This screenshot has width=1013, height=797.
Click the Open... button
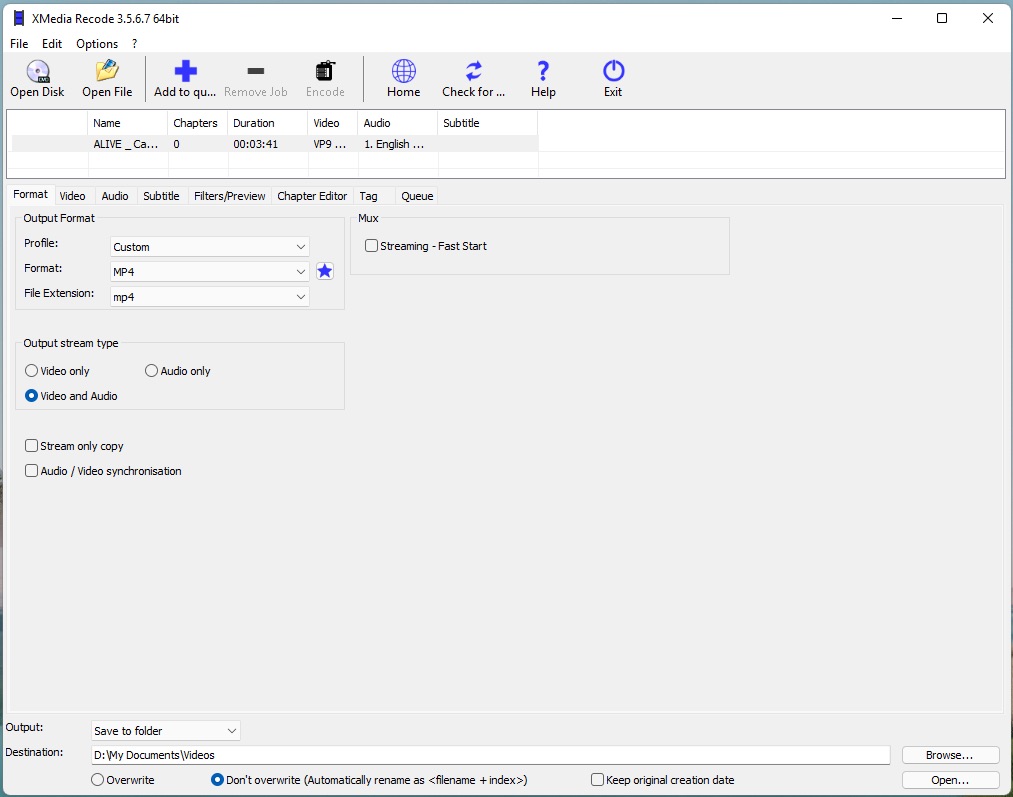[x=950, y=780]
